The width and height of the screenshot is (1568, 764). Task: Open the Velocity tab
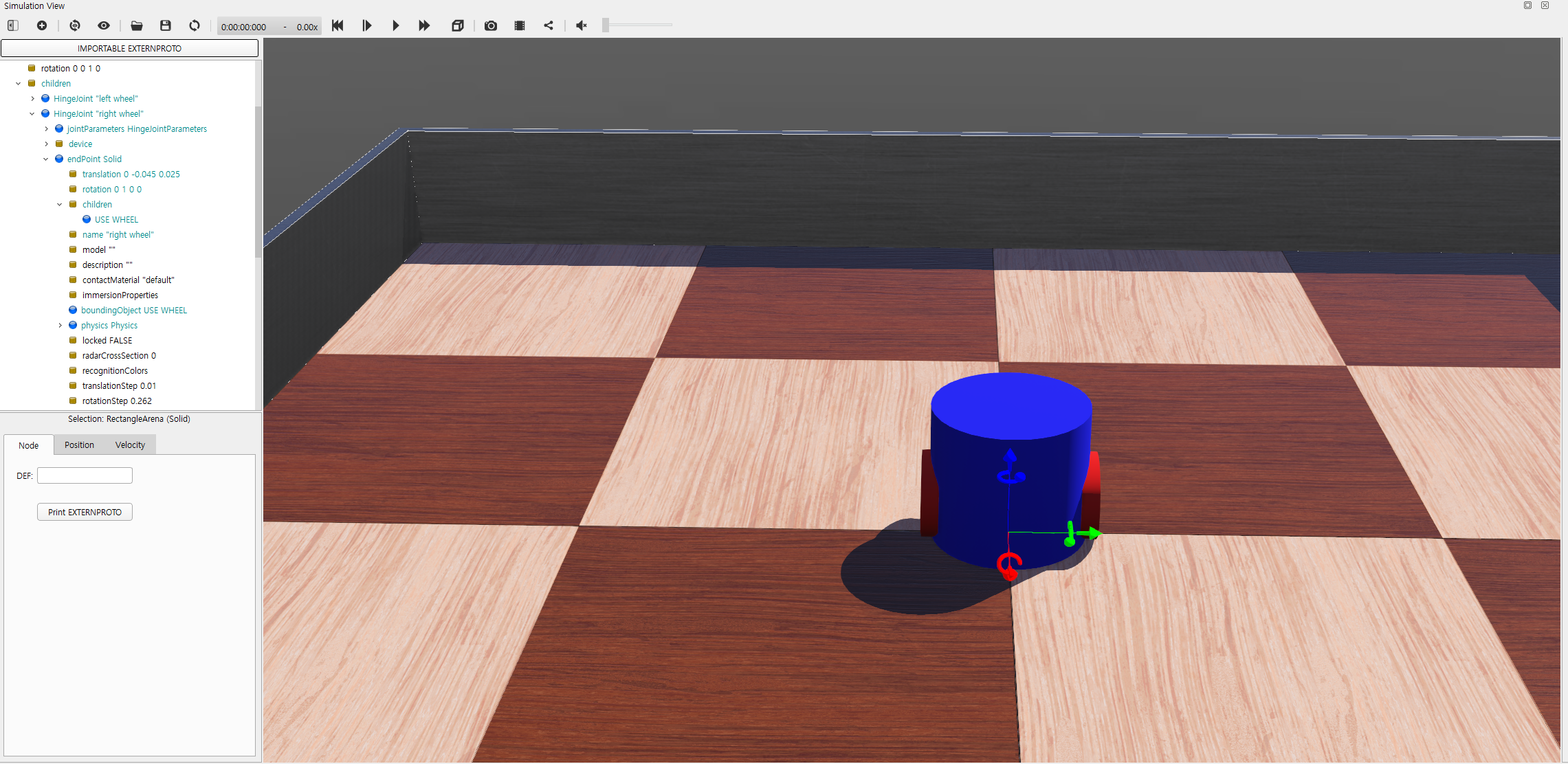[130, 445]
